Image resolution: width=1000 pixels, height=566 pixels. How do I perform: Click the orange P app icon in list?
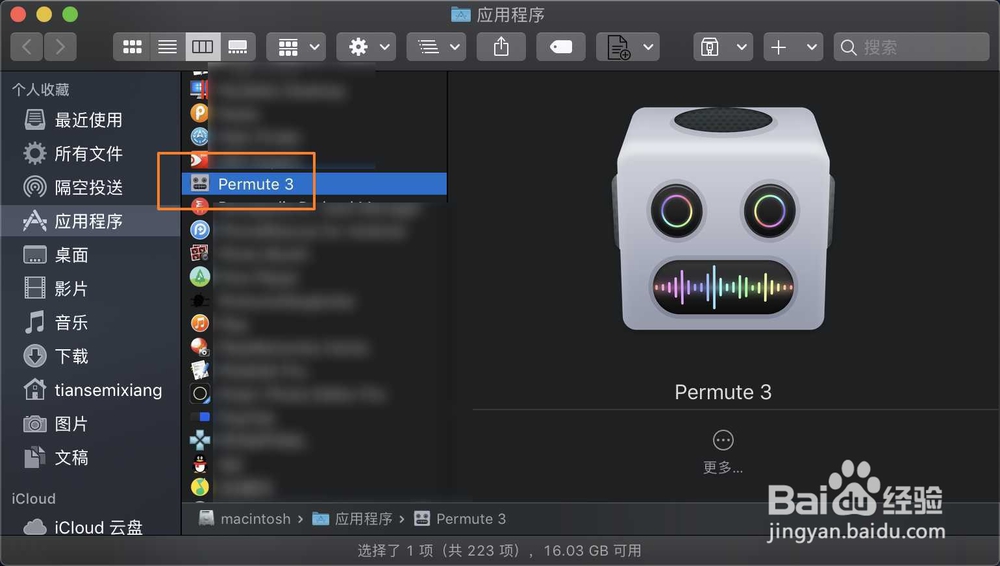pyautogui.click(x=200, y=113)
